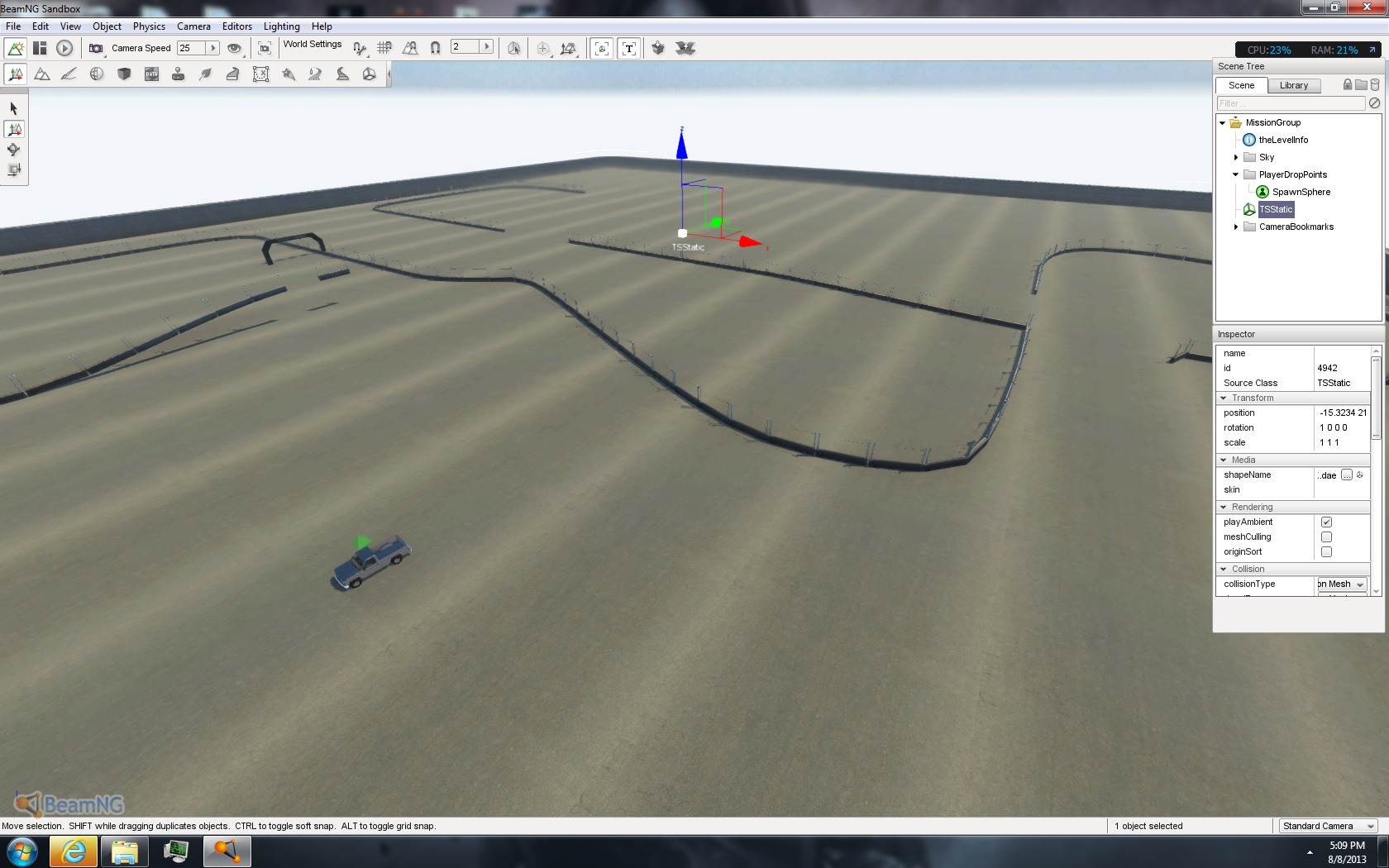Image resolution: width=1389 pixels, height=868 pixels.
Task: Select the Decal Editor stamp icon
Action: (179, 74)
